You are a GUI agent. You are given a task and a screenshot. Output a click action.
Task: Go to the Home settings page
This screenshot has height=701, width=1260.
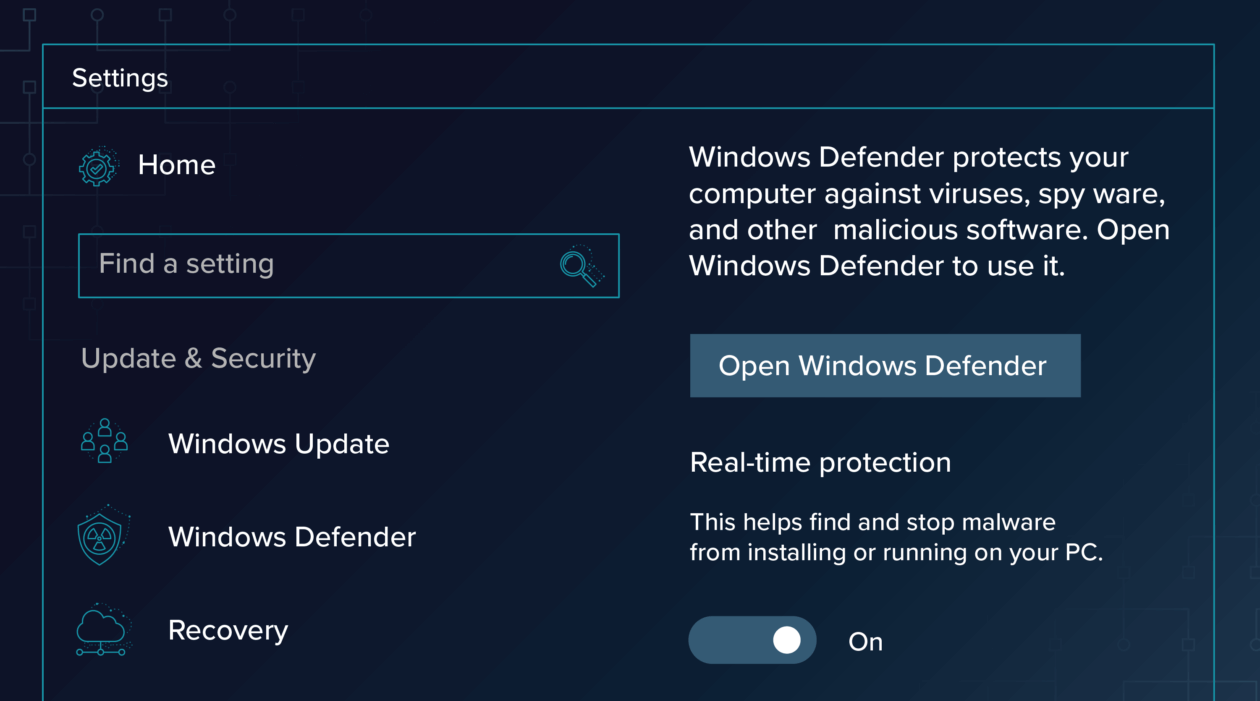(177, 165)
